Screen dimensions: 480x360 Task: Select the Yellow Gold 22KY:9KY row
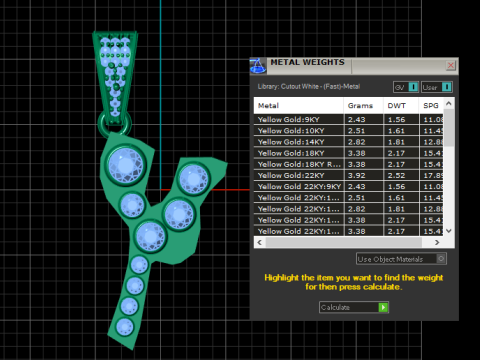[349, 186]
